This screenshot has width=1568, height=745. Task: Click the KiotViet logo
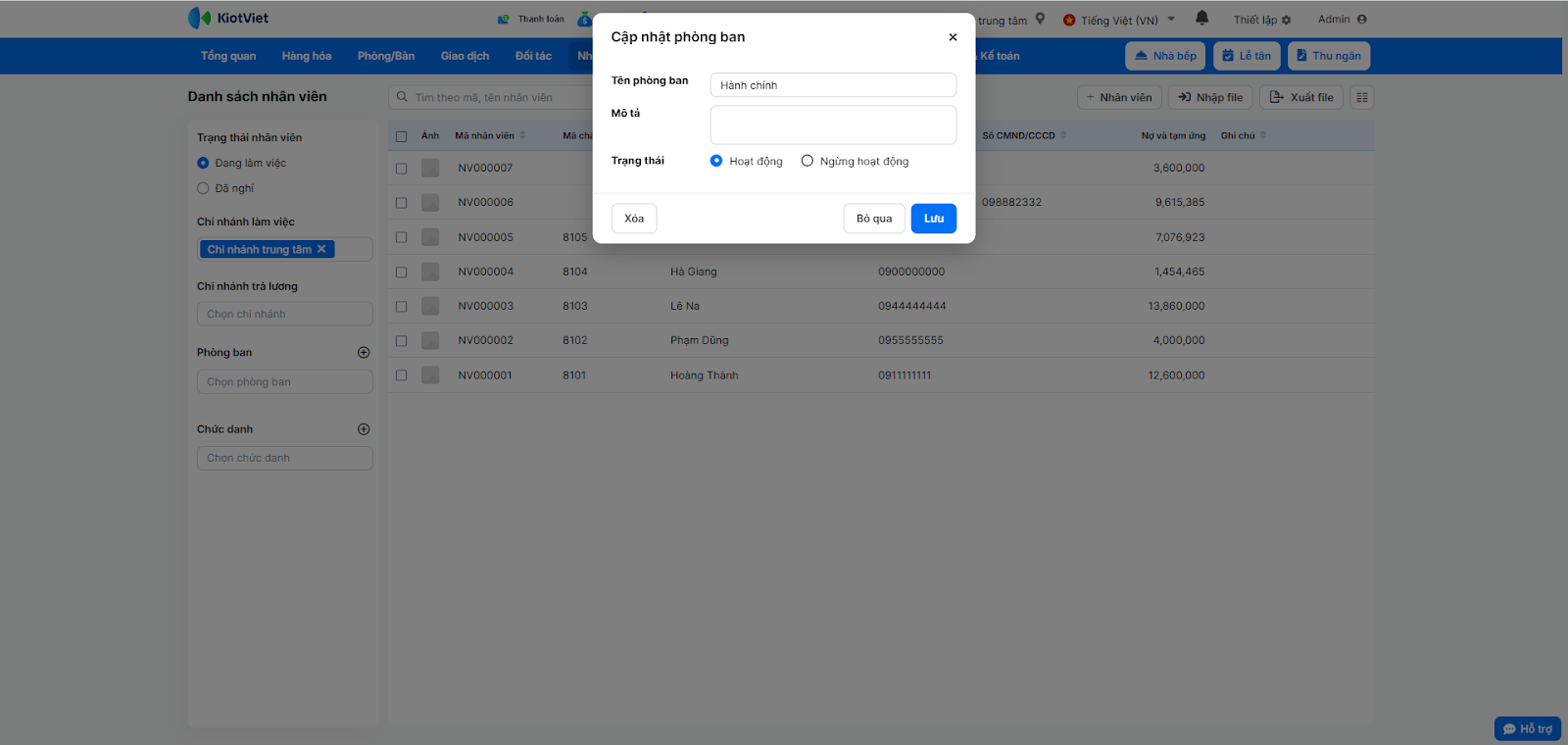pos(228,19)
